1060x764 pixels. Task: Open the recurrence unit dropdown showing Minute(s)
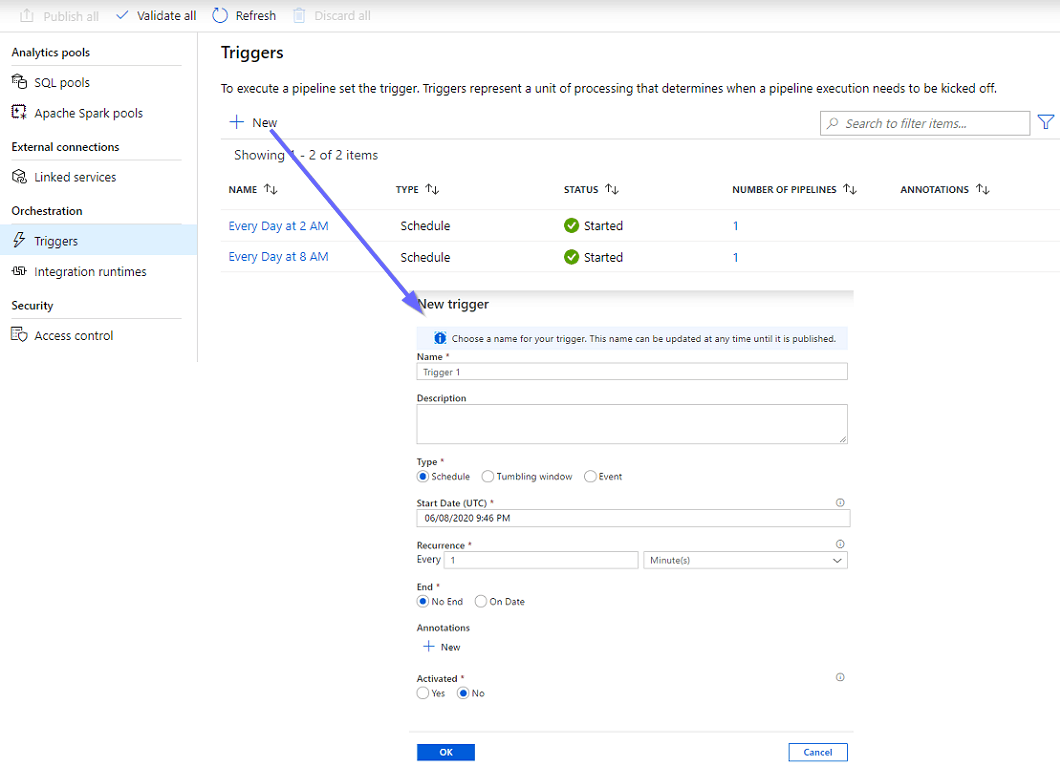pos(745,560)
